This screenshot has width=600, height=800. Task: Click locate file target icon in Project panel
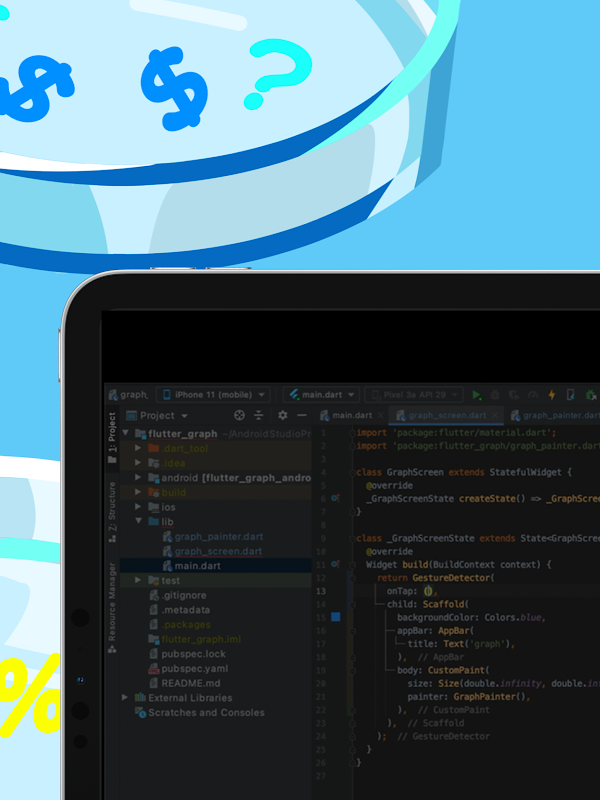point(239,415)
